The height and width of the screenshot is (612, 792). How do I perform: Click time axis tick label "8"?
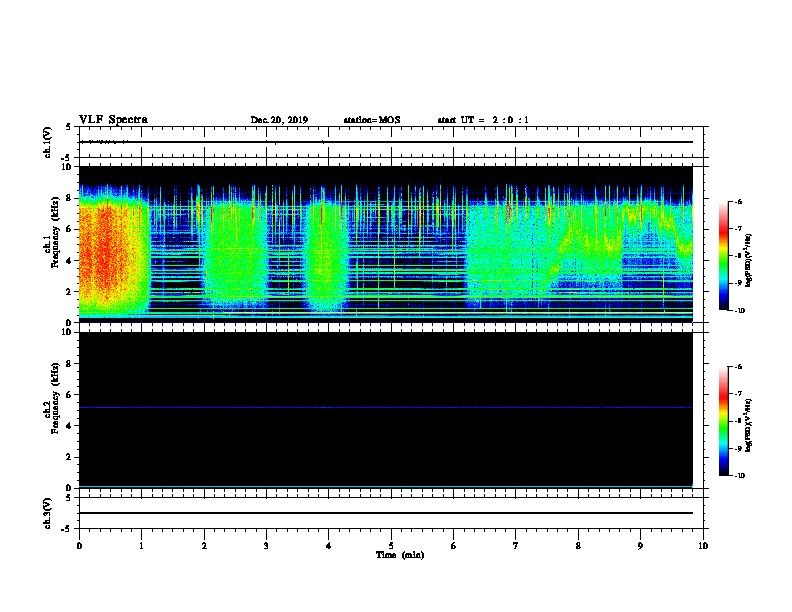pos(578,545)
